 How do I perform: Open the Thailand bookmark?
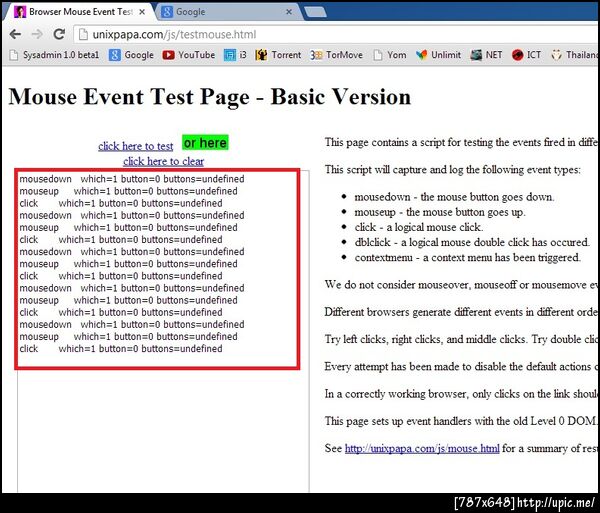point(574,55)
